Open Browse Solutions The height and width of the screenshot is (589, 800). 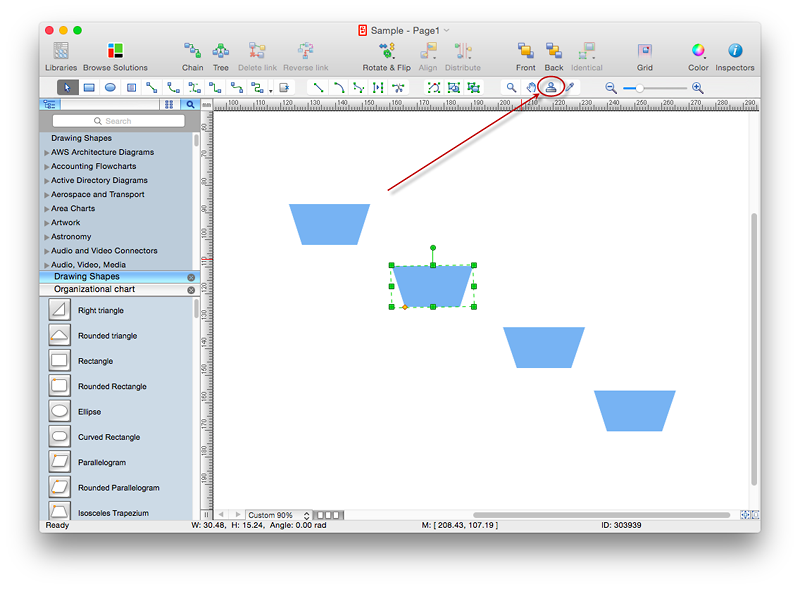click(115, 57)
